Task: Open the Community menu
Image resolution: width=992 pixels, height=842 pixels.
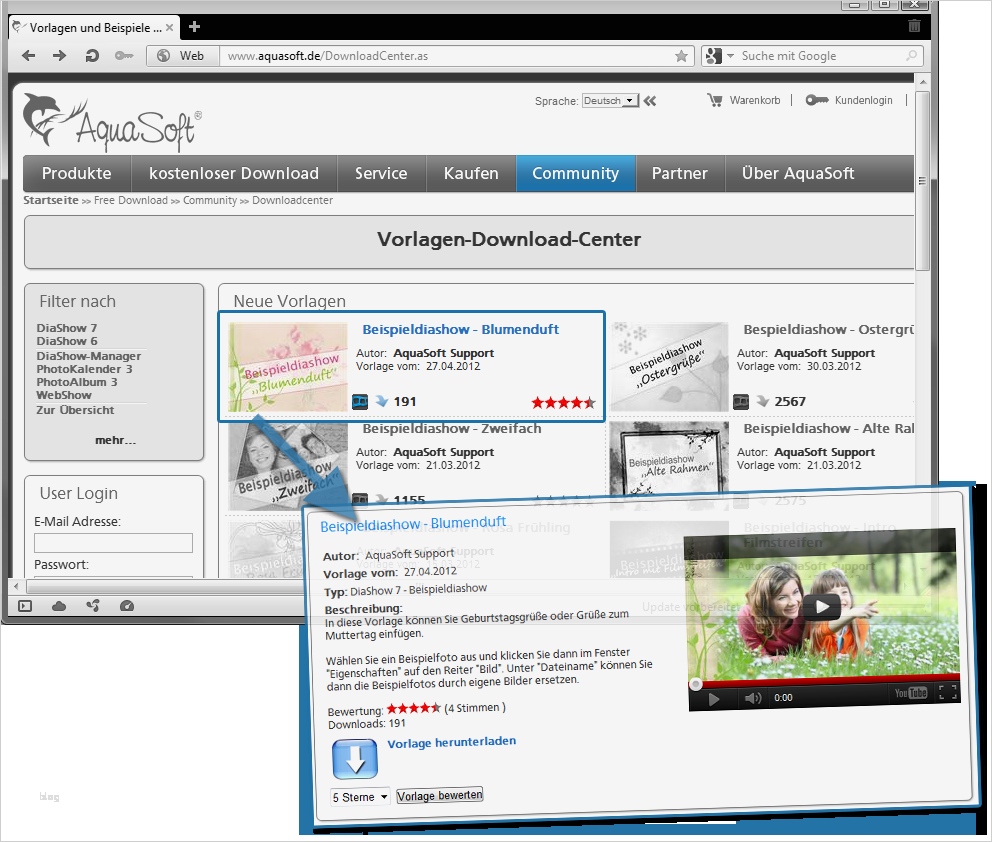Action: [x=576, y=173]
